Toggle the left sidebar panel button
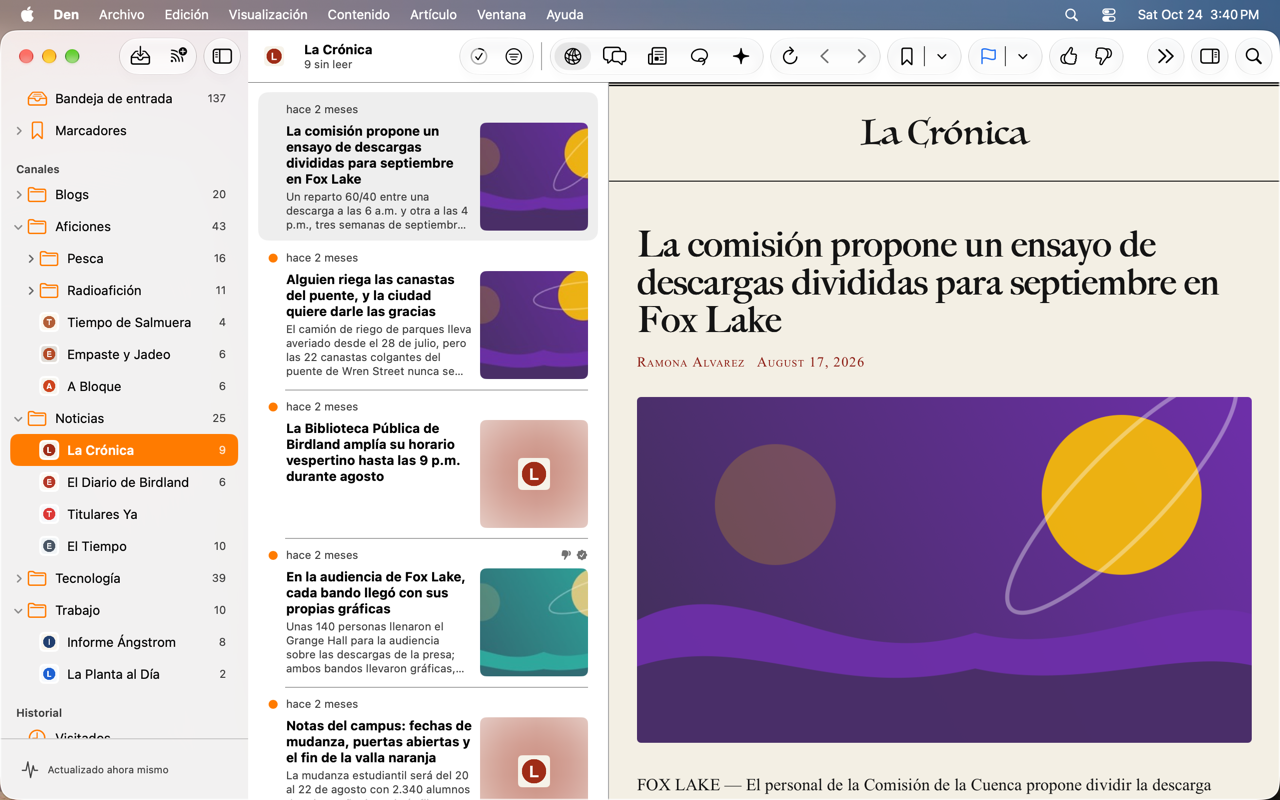The height and width of the screenshot is (800, 1280). (222, 57)
